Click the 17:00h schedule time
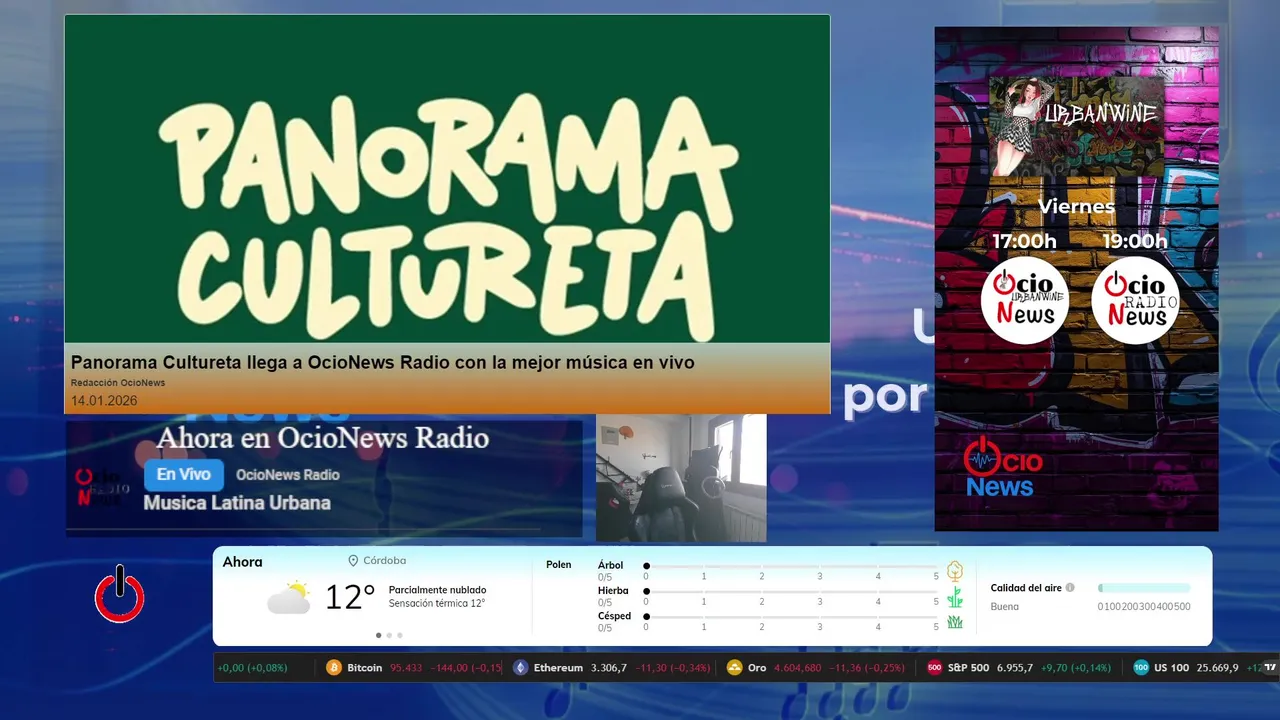This screenshot has height=720, width=1280. (1024, 241)
